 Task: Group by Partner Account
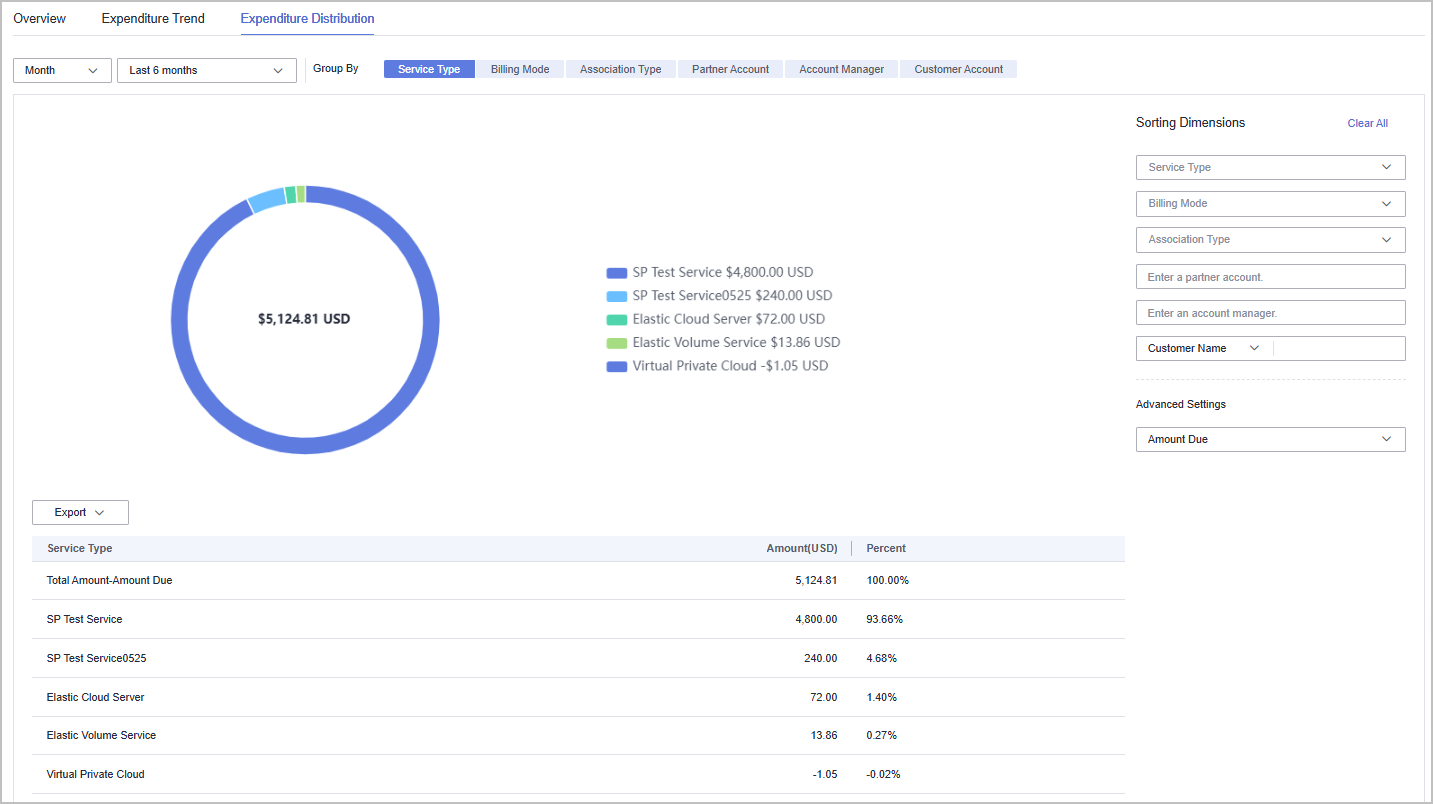coord(730,69)
